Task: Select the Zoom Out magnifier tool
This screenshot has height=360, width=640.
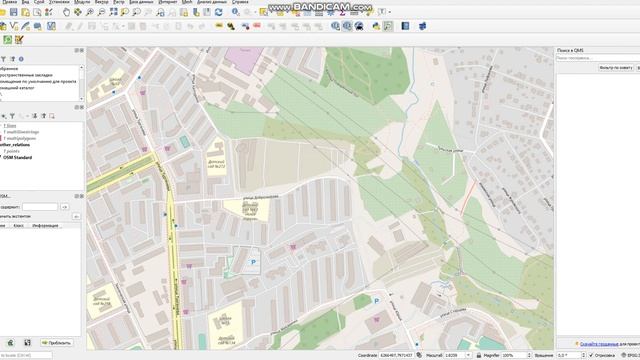Action: point(101,12)
